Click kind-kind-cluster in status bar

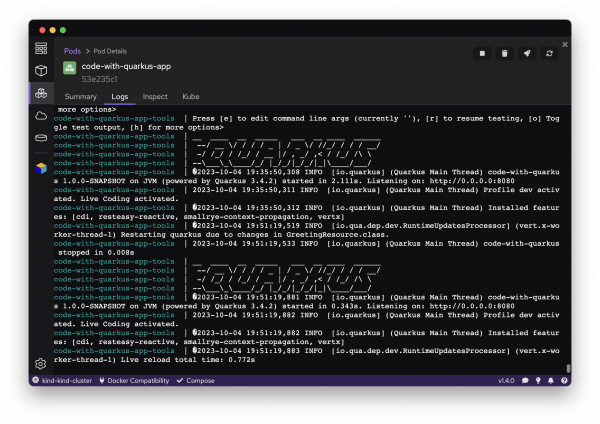pyautogui.click(x=65, y=381)
